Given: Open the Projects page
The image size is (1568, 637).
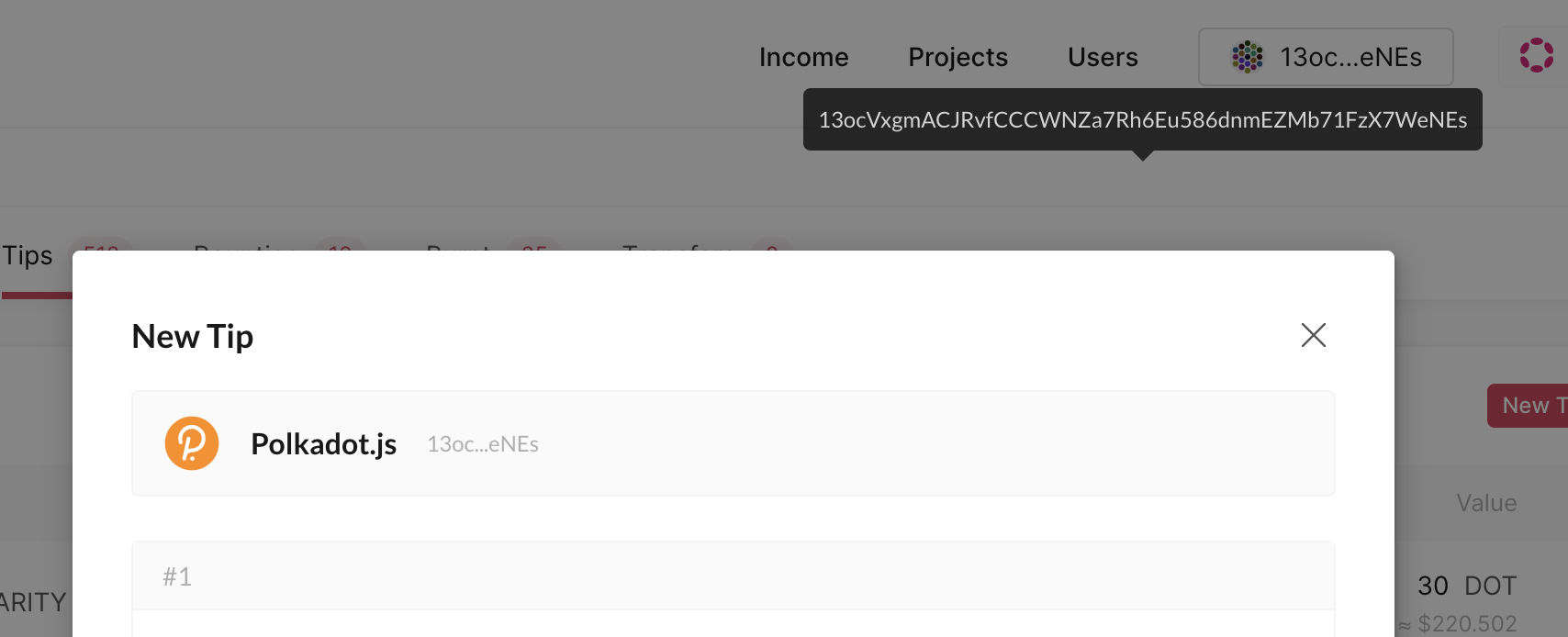Looking at the screenshot, I should (958, 57).
